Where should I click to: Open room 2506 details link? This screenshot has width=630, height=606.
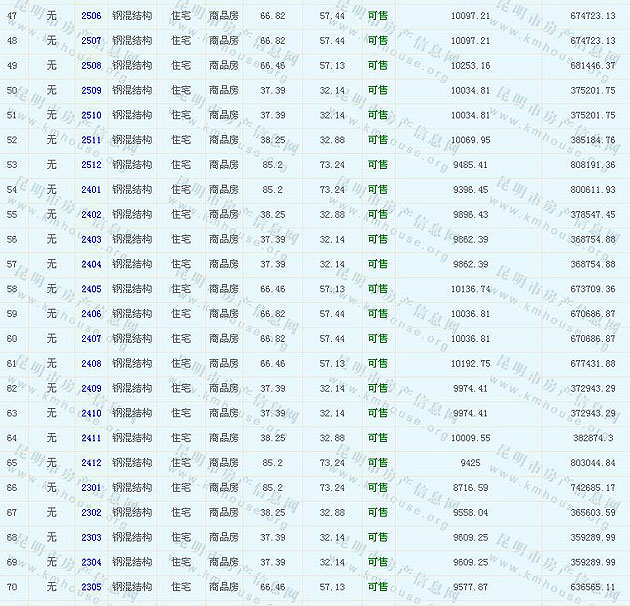(x=91, y=16)
